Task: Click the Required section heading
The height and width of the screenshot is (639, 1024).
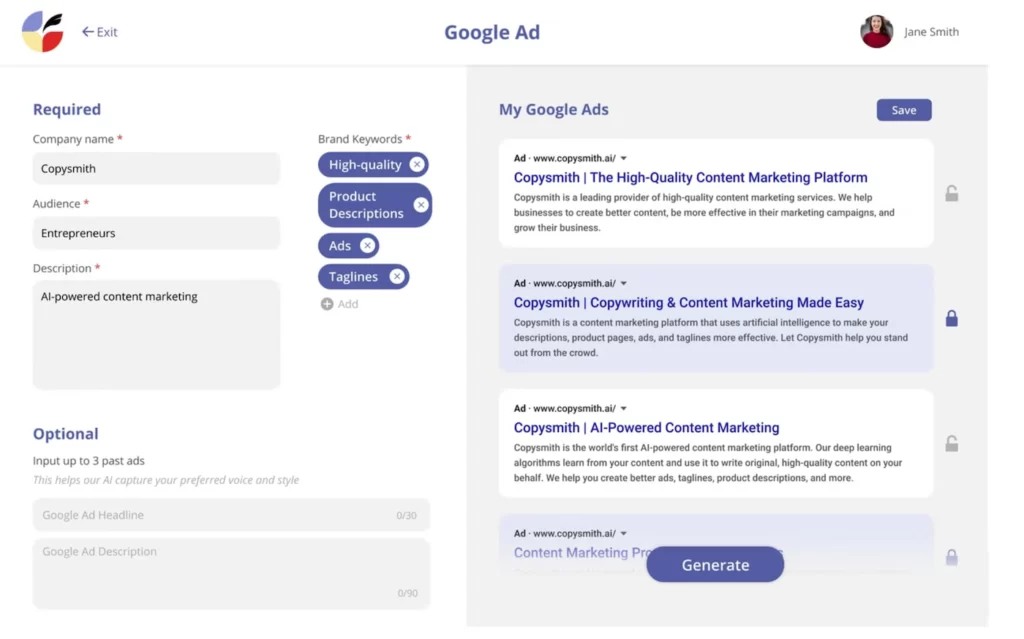Action: [67, 109]
